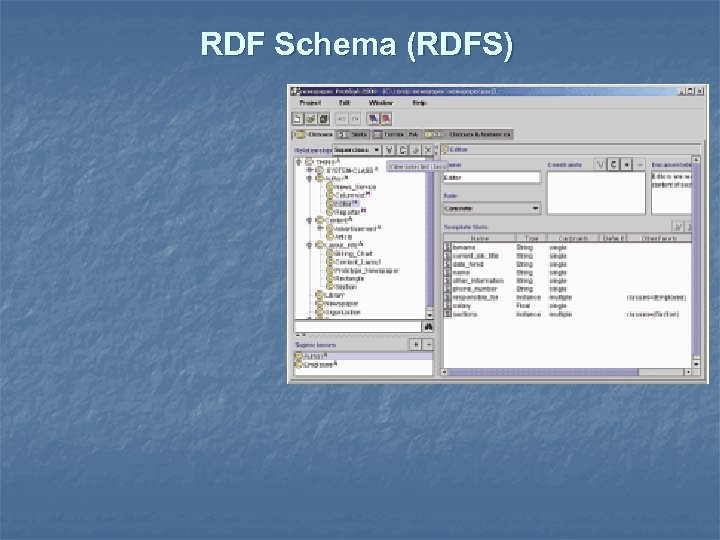This screenshot has height=540, width=720.
Task: Select the date_hired slot row
Action: tap(567, 264)
